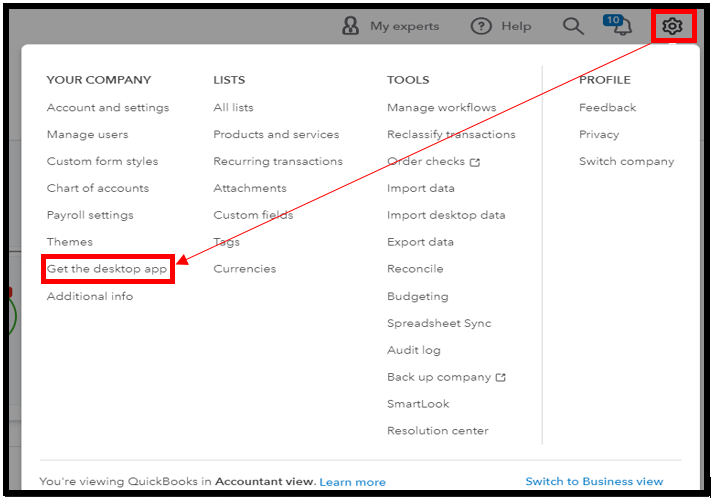Image resolution: width=715 pixels, height=499 pixels.
Task: Open All lists
Action: tap(233, 108)
